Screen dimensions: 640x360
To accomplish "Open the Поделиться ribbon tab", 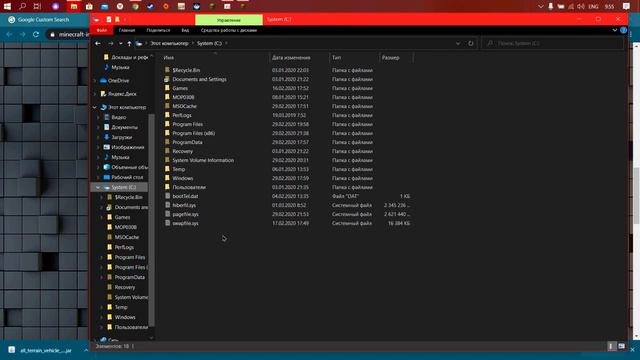I will coord(158,30).
